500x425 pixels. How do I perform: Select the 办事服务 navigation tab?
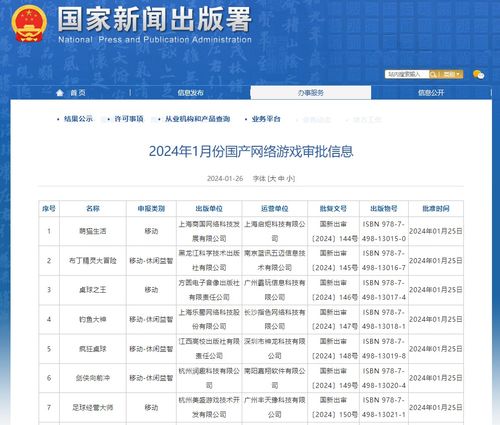click(x=311, y=93)
